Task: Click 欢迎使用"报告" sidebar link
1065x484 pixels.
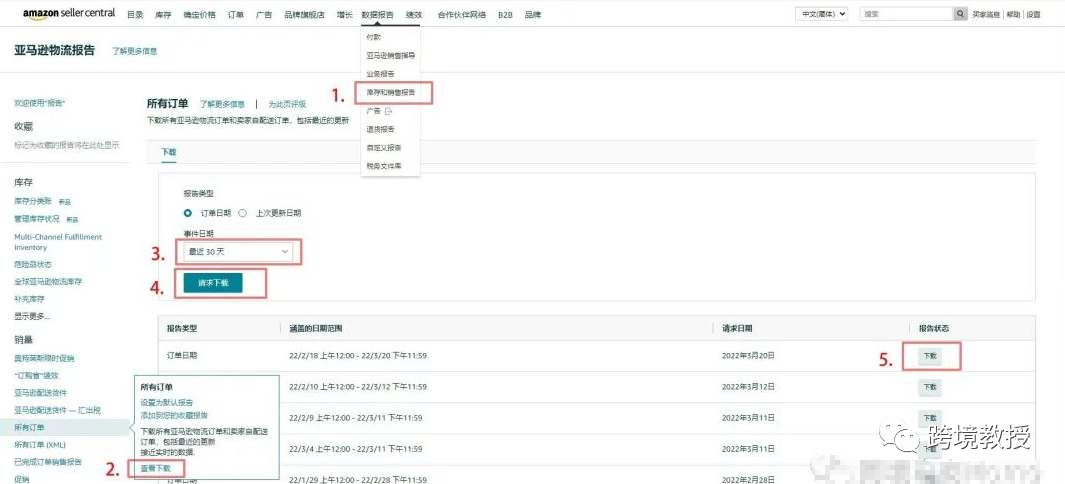Action: pyautogui.click(x=40, y=103)
